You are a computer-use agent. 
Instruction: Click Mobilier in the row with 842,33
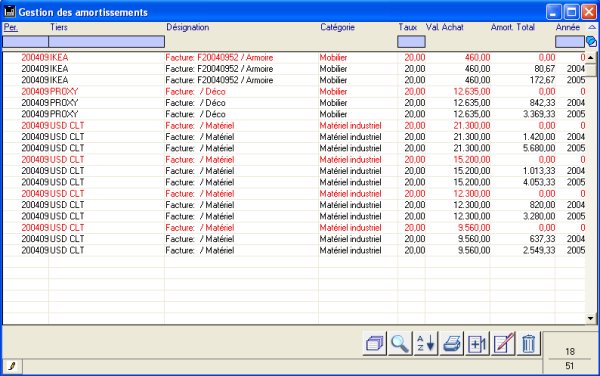pyautogui.click(x=333, y=103)
